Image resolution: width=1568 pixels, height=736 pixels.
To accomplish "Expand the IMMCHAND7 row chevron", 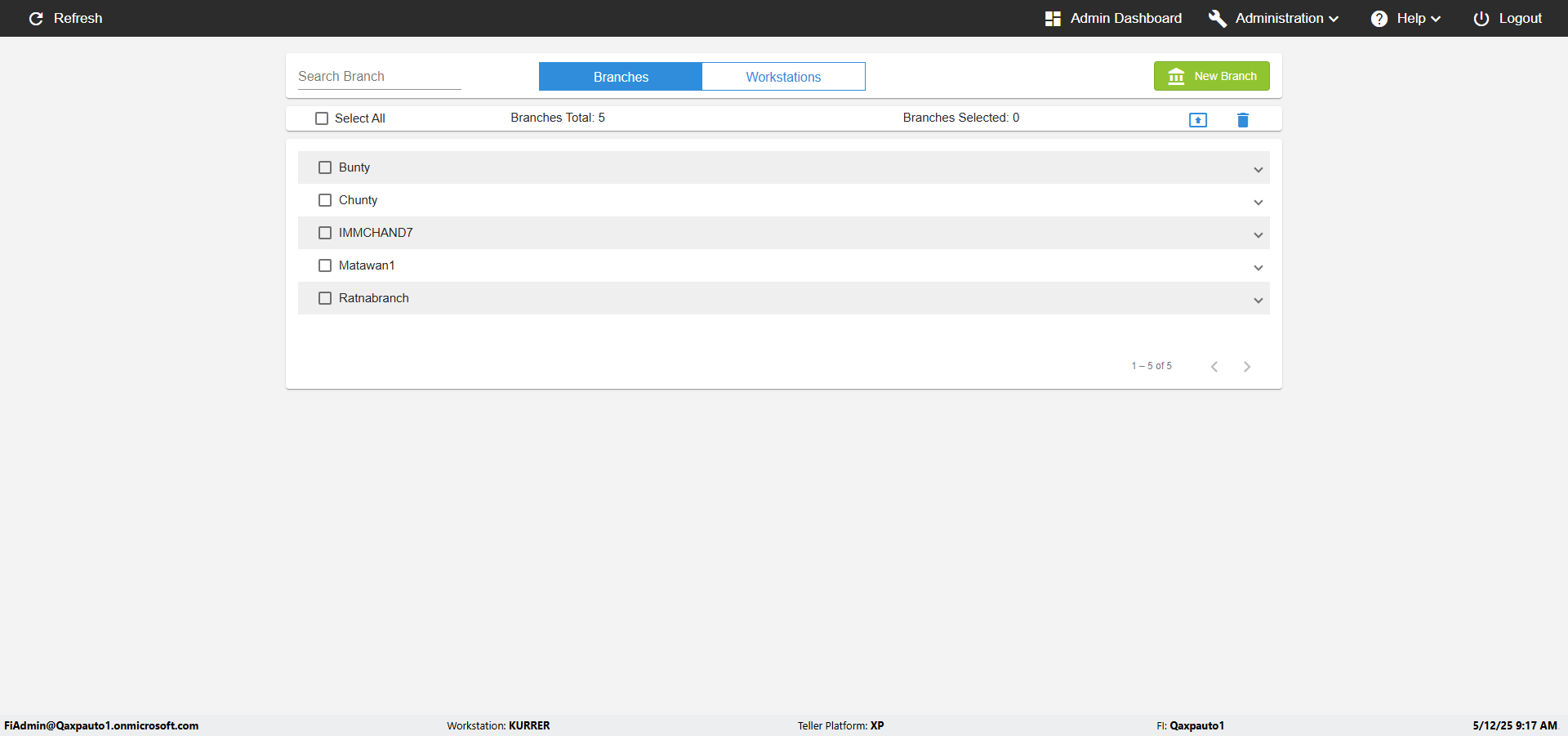I will click(1258, 235).
